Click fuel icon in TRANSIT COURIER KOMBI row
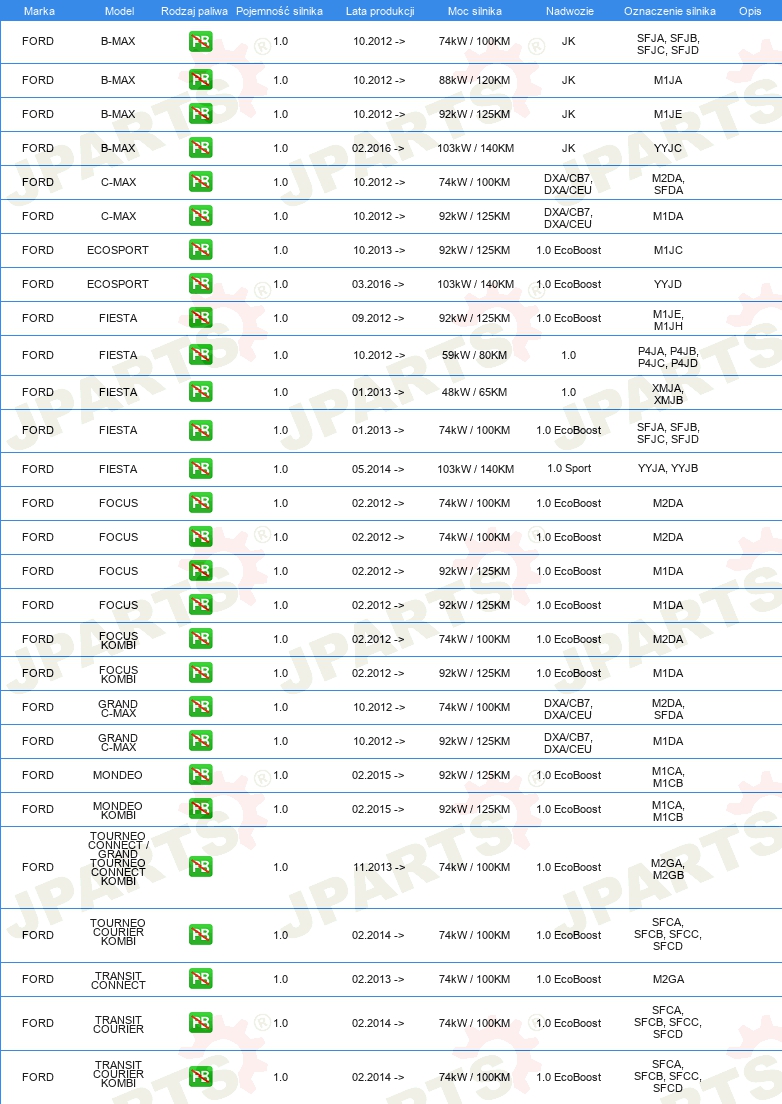 [x=201, y=1077]
